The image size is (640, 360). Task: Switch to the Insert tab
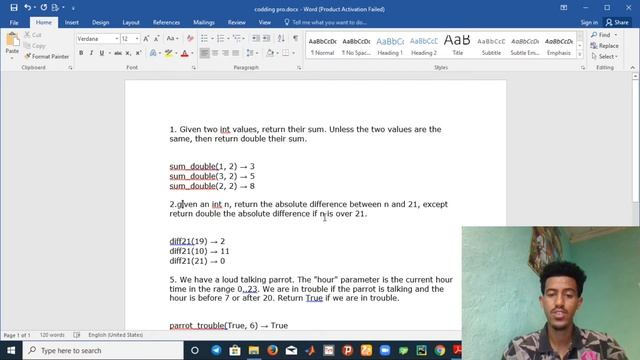[71, 22]
